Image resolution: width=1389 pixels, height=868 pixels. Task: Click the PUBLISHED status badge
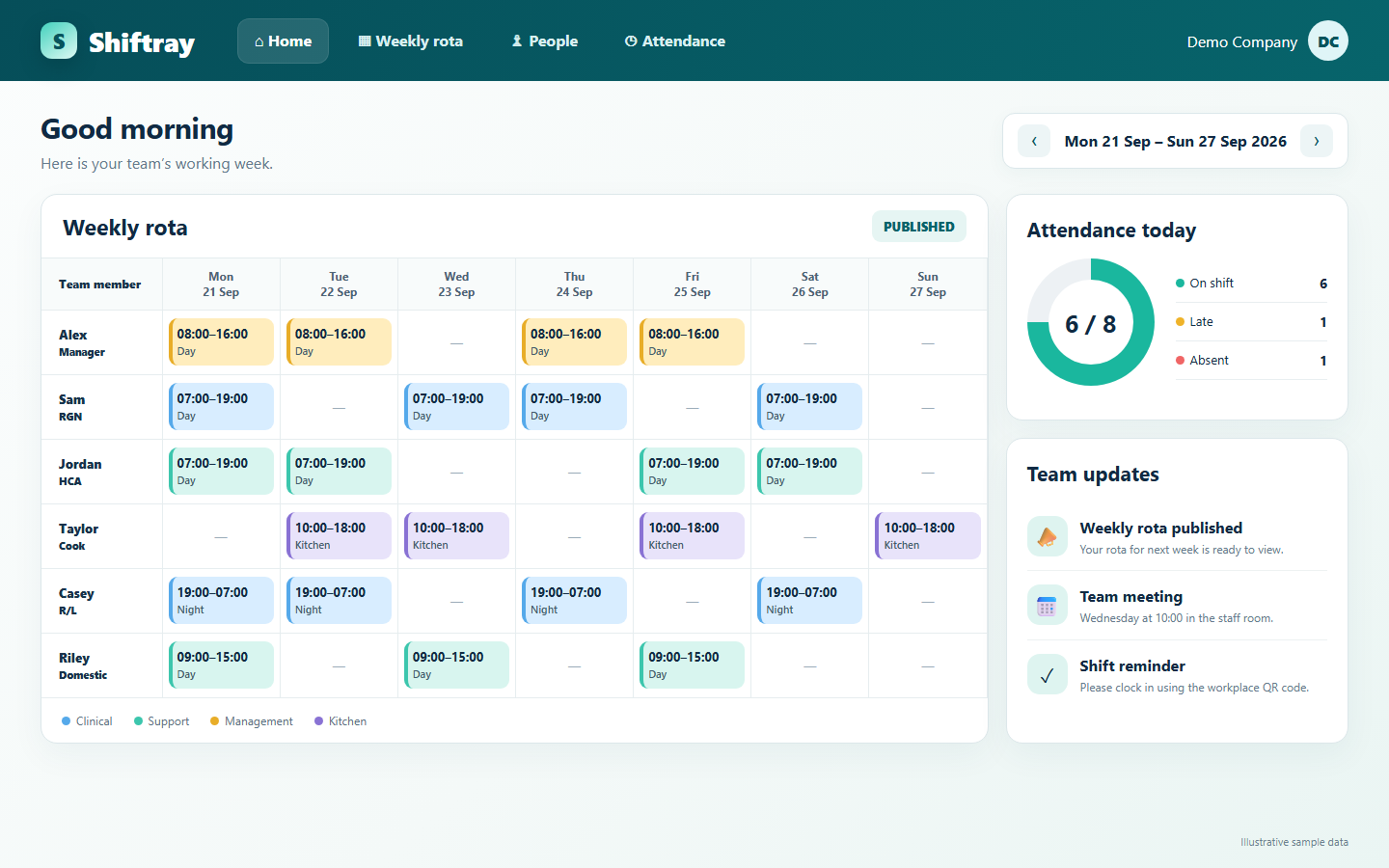(x=919, y=227)
